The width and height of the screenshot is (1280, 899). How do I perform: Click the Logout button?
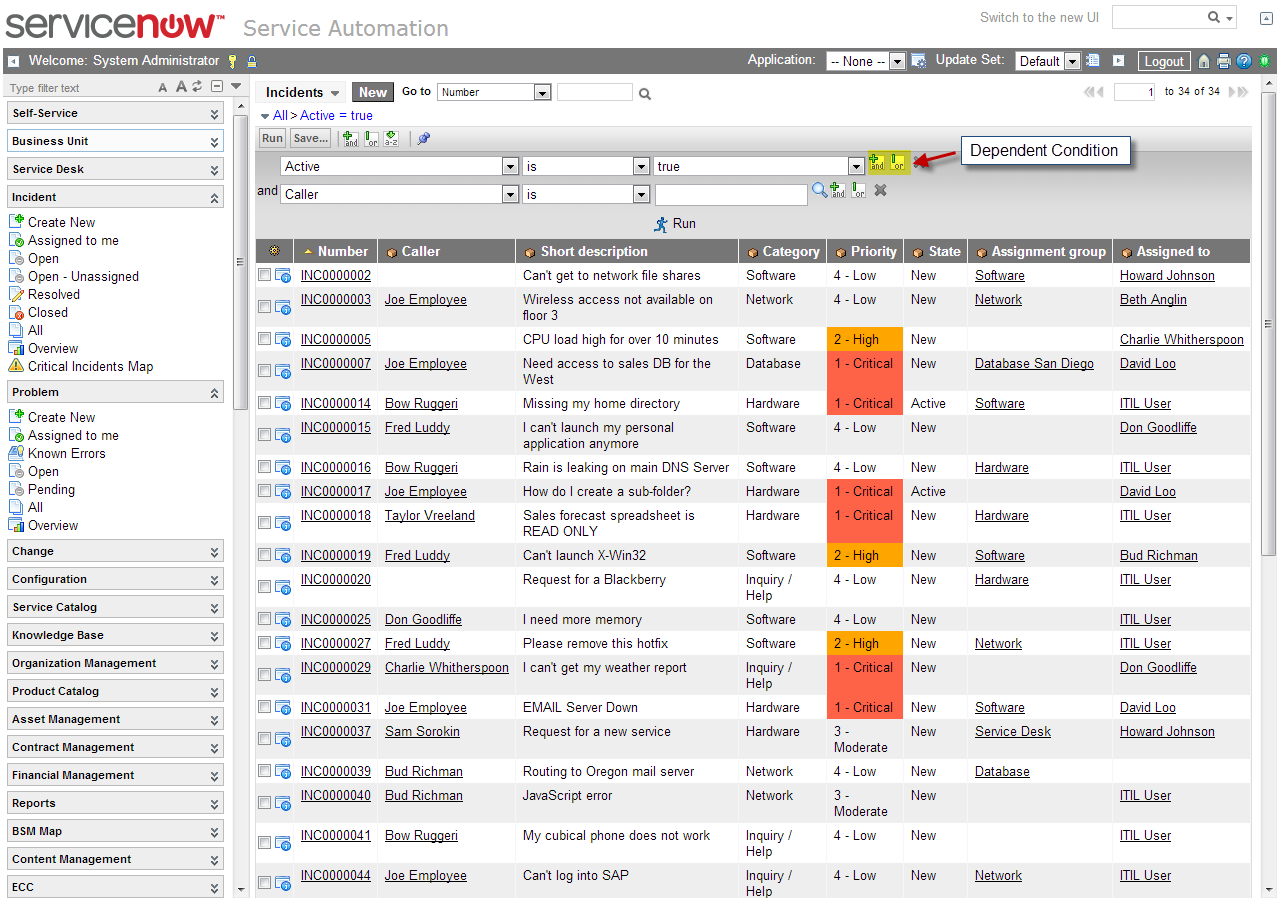(x=1164, y=61)
